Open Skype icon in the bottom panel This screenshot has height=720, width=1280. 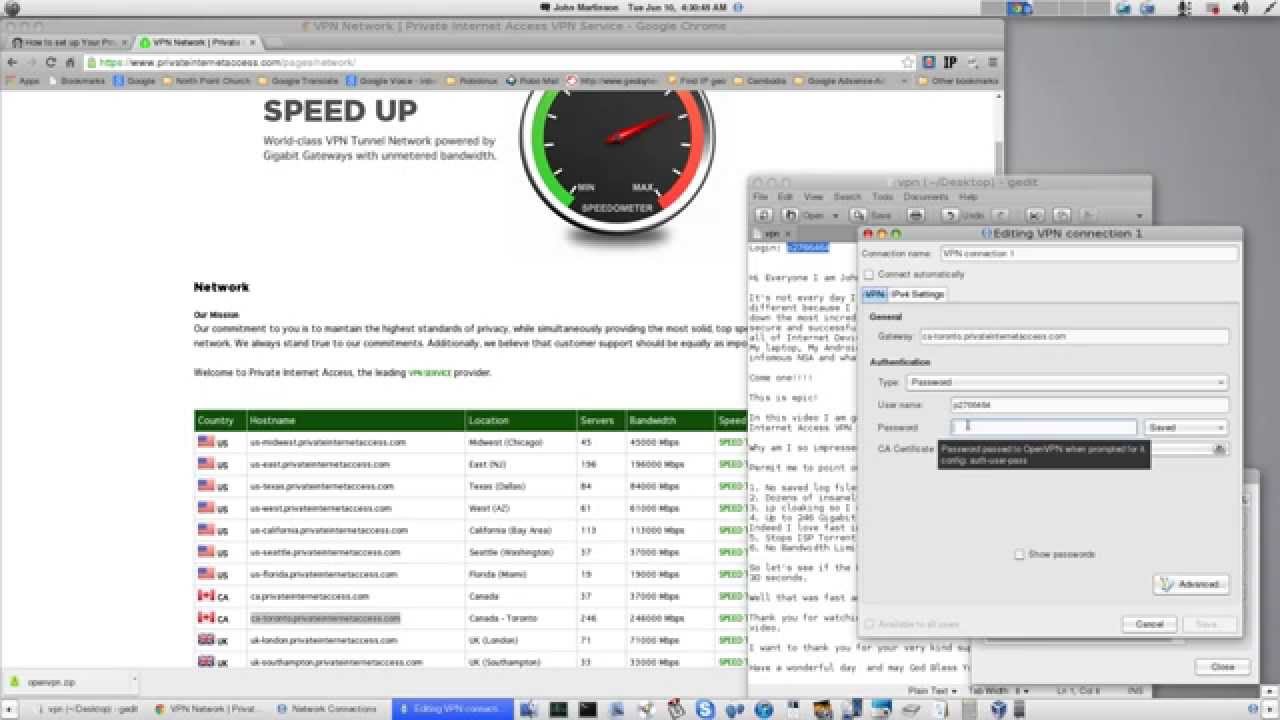[707, 709]
